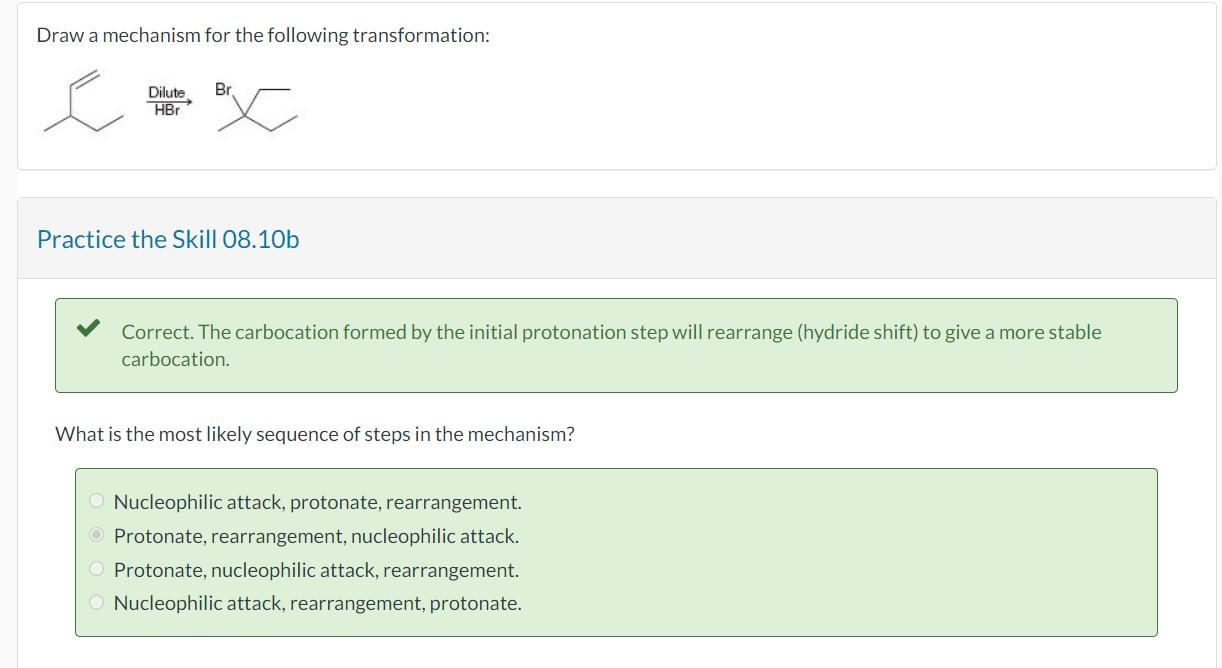Viewport: 1222px width, 668px height.
Task: Click the Br label on the product
Action: point(224,88)
